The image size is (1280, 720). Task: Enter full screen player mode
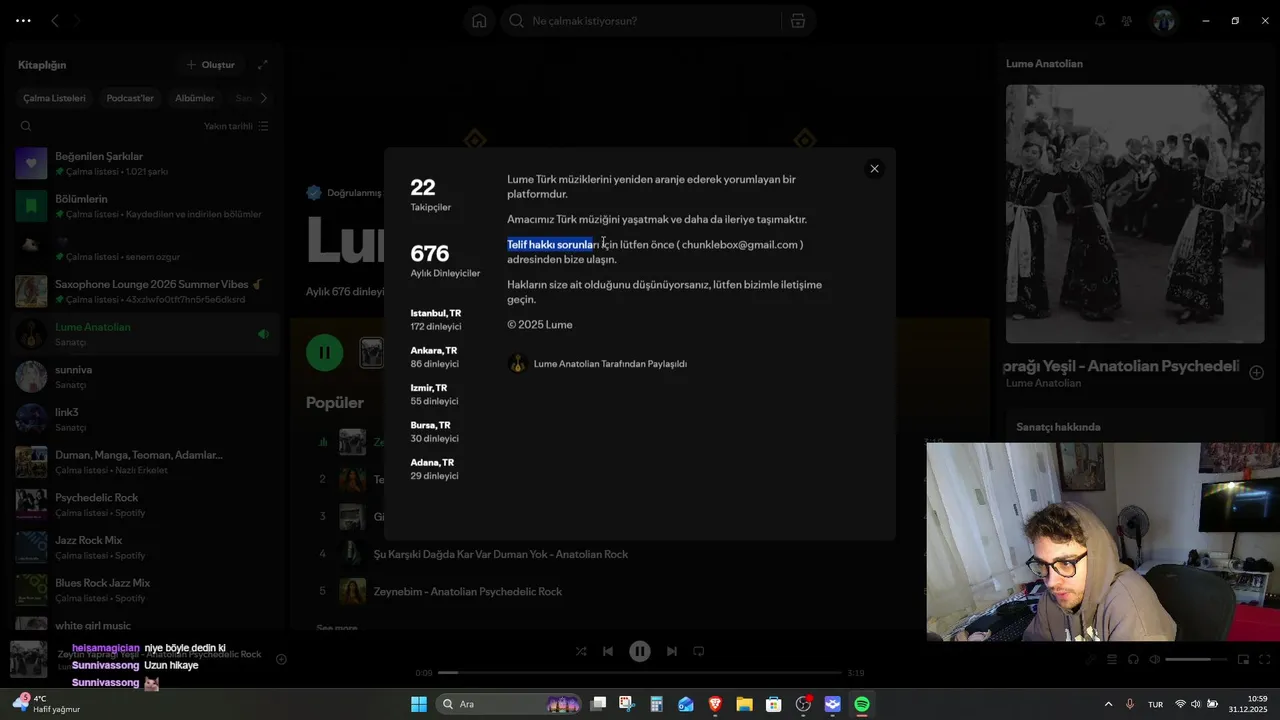[x=1265, y=659]
